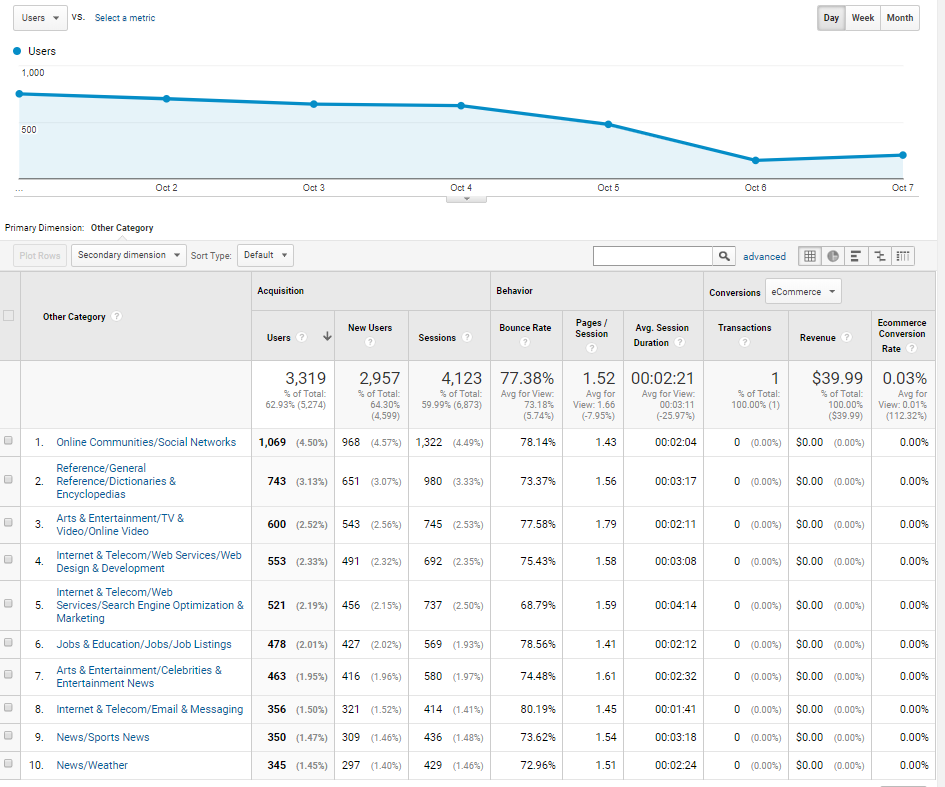Open the News/Sports News category link

tap(103, 737)
